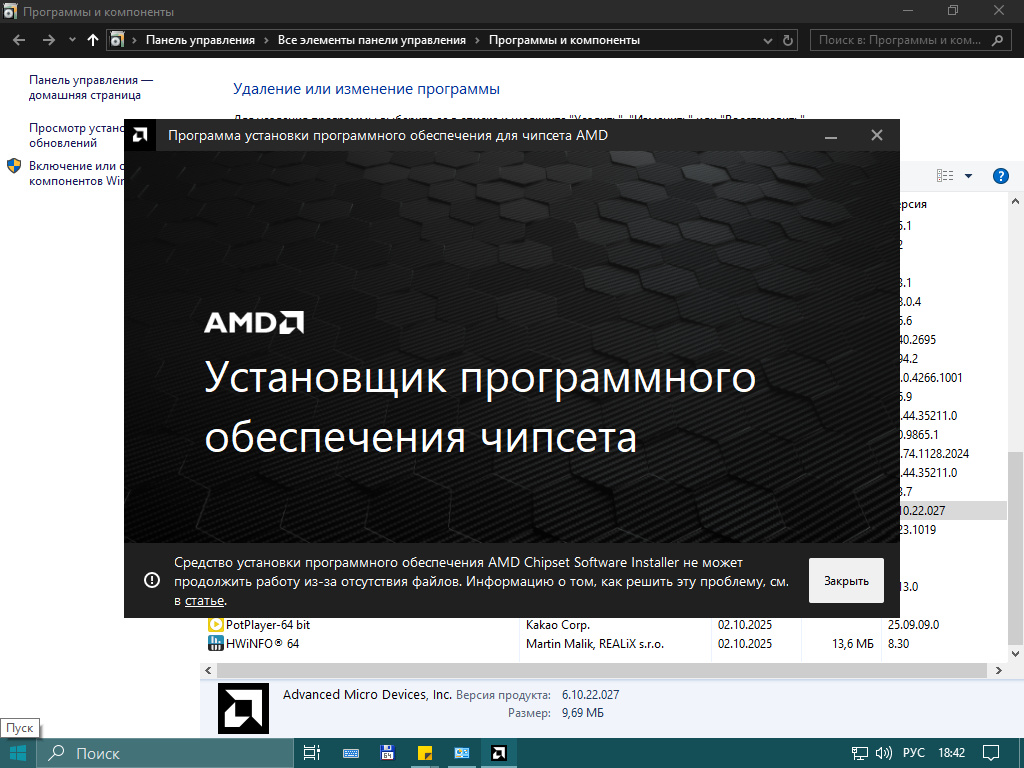Click the network icon in system tray
The height and width of the screenshot is (768, 1024).
(859, 753)
